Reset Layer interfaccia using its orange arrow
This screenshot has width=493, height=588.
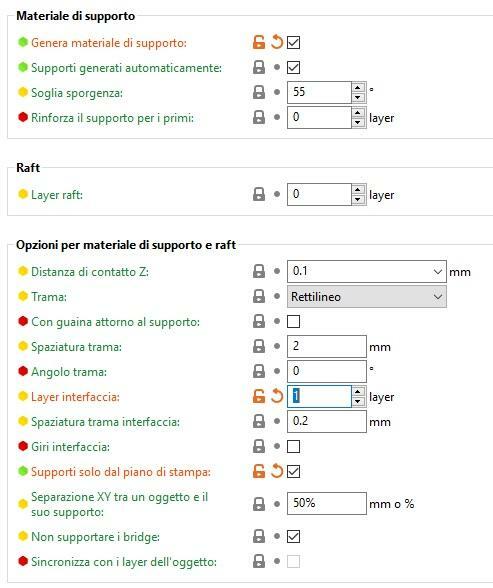277,396
